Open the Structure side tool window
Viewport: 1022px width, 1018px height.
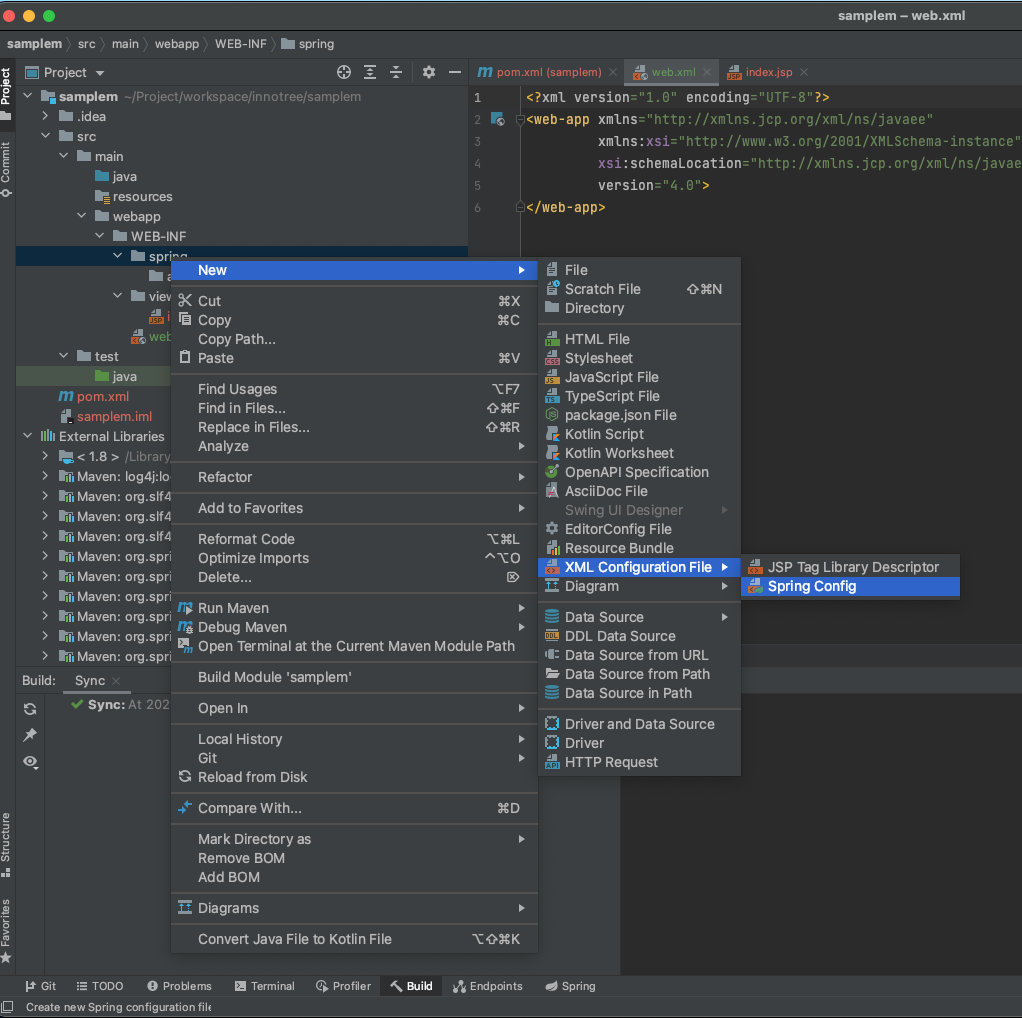tap(6, 844)
